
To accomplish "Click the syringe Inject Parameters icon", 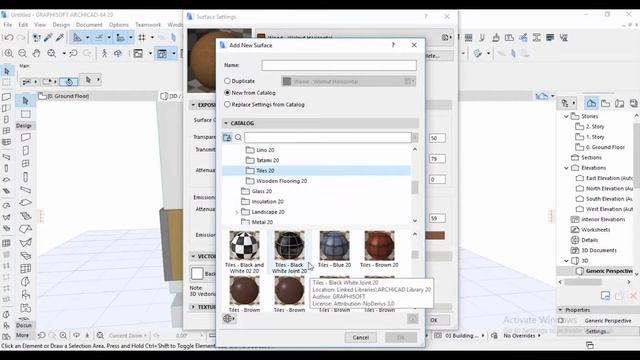I will coord(60,38).
